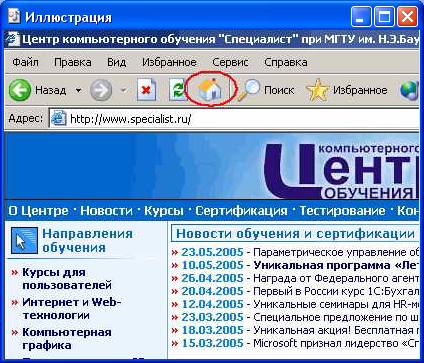Open the Forward button history dropdown arrow
Image resolution: width=424 pixels, height=363 pixels.
pos(123,90)
